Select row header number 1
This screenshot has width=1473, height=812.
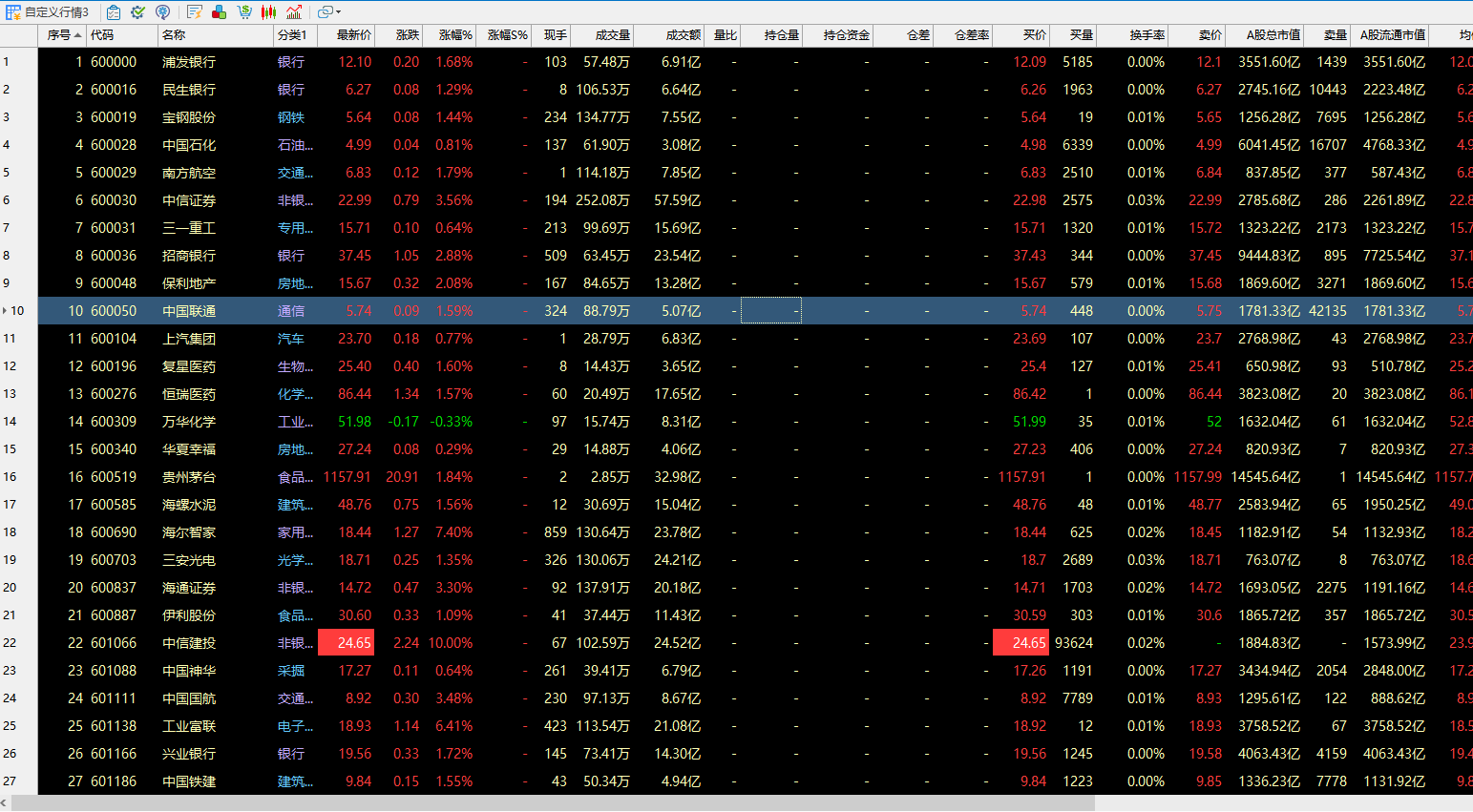(19, 62)
